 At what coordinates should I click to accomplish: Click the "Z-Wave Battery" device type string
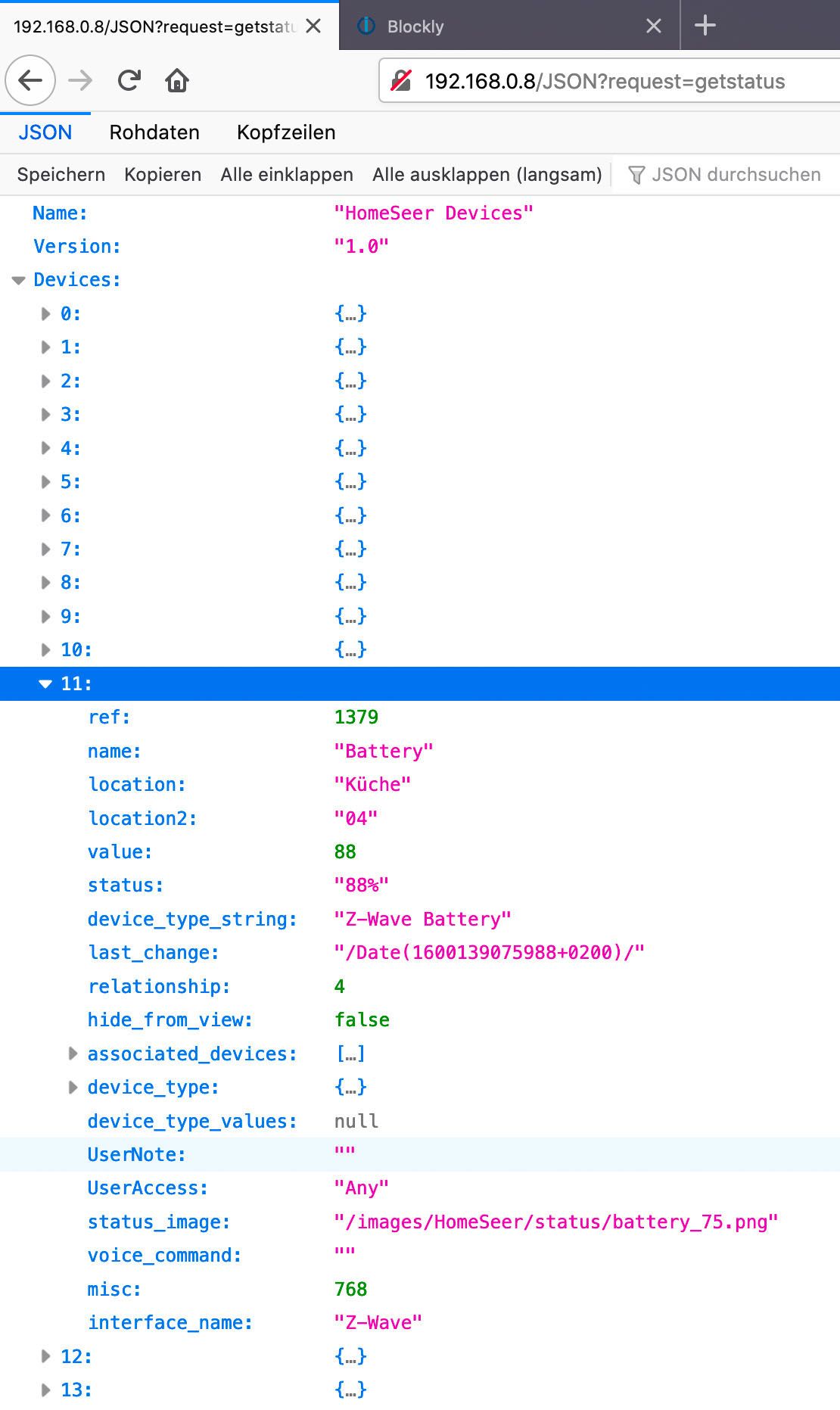423,919
